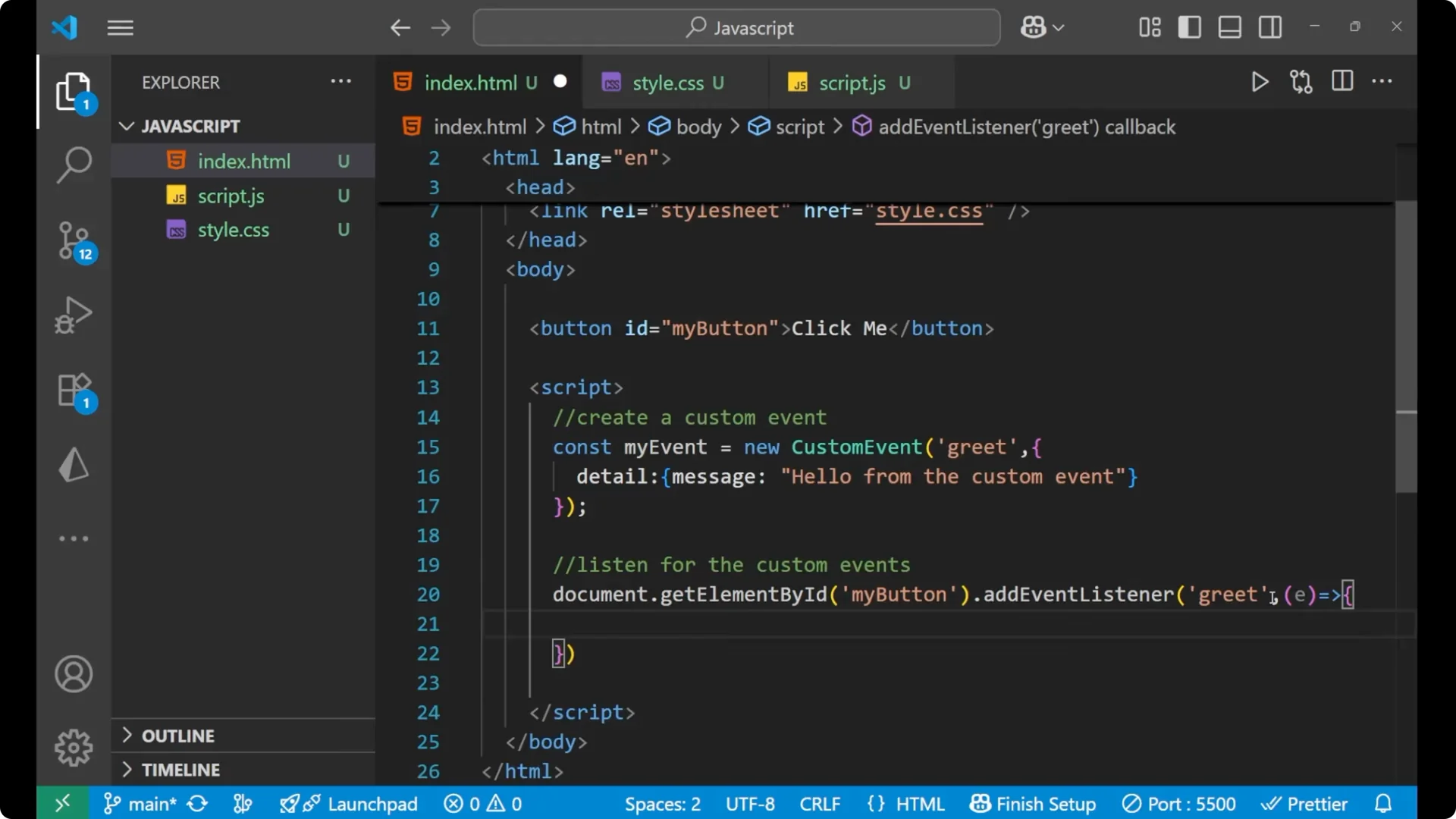Toggle the bottom panel visibility
1456x819 pixels.
[1229, 27]
